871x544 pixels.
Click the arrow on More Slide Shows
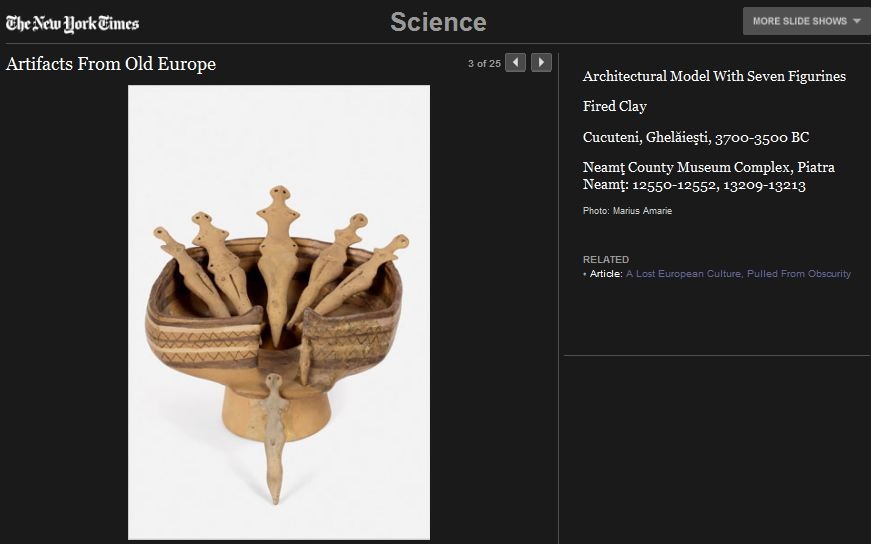pos(857,21)
